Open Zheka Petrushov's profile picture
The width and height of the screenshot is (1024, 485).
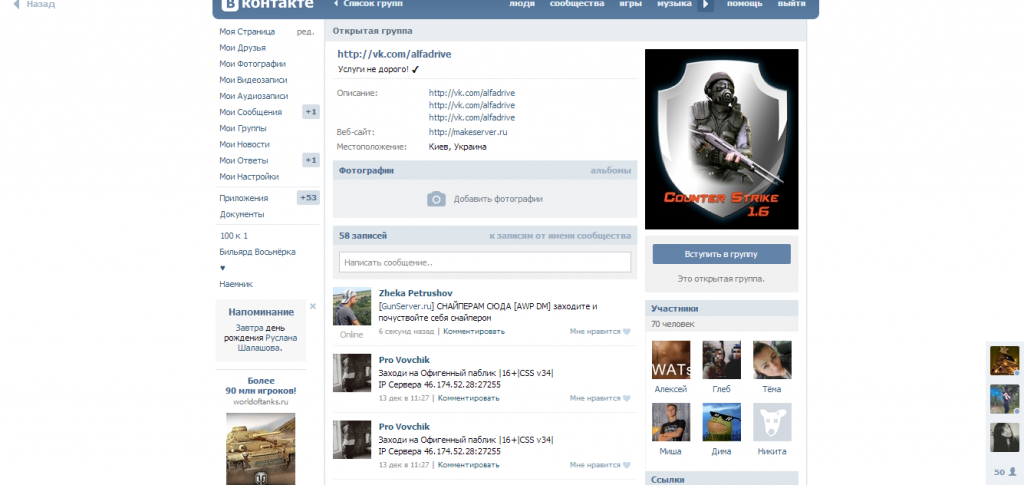click(352, 307)
